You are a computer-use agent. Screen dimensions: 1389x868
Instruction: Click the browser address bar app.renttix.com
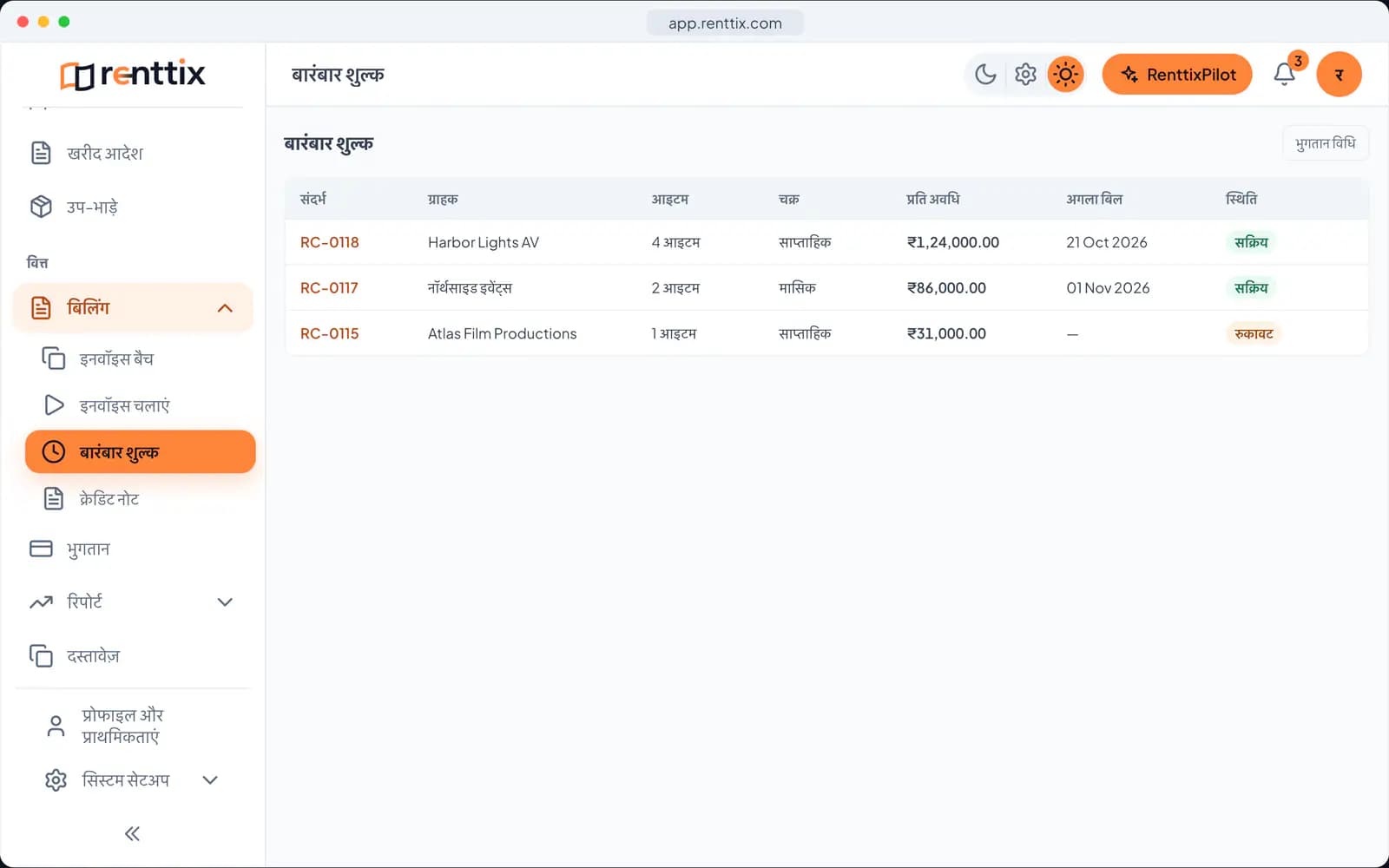725,23
